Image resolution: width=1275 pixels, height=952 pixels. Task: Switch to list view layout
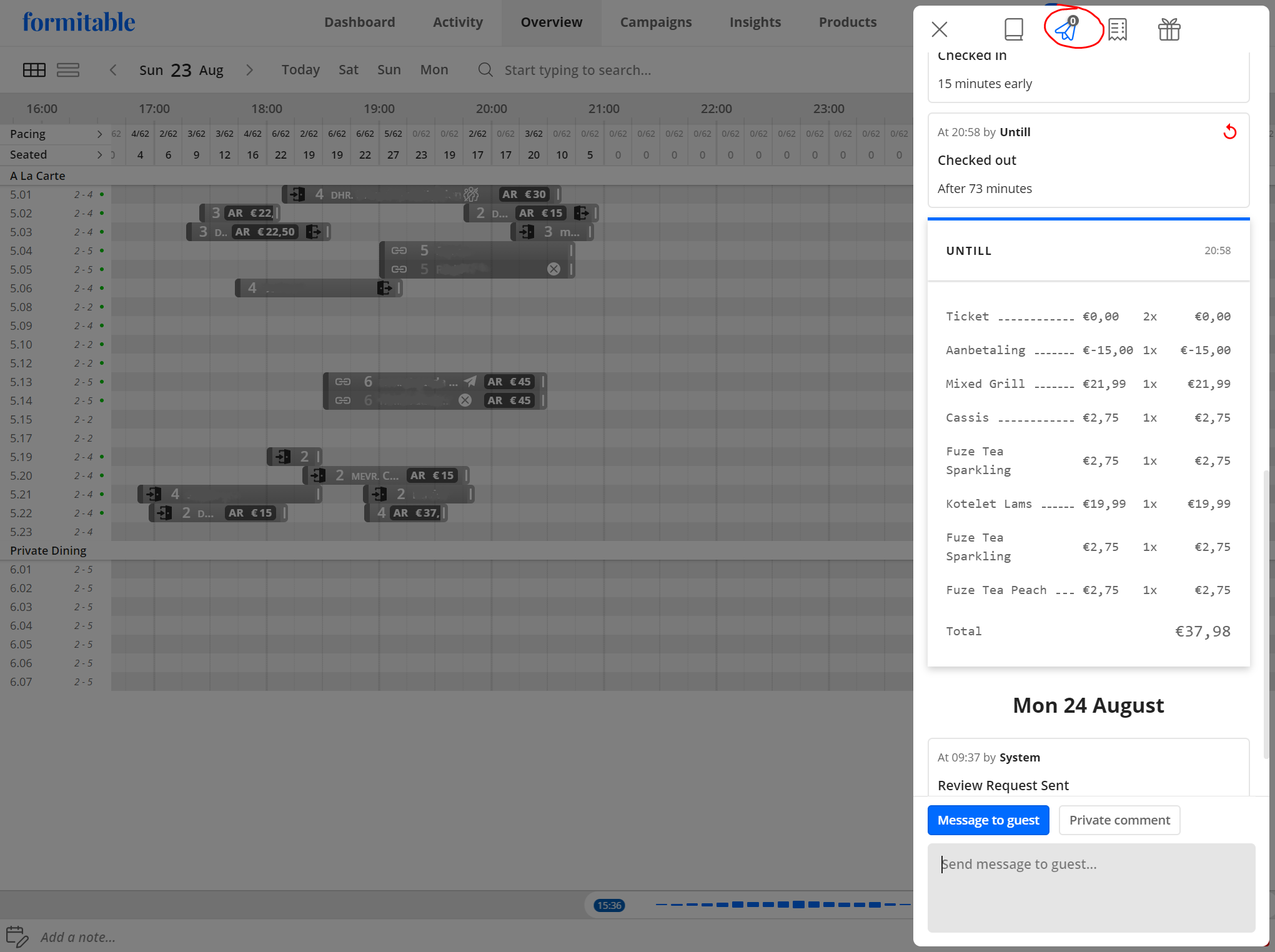(x=69, y=69)
